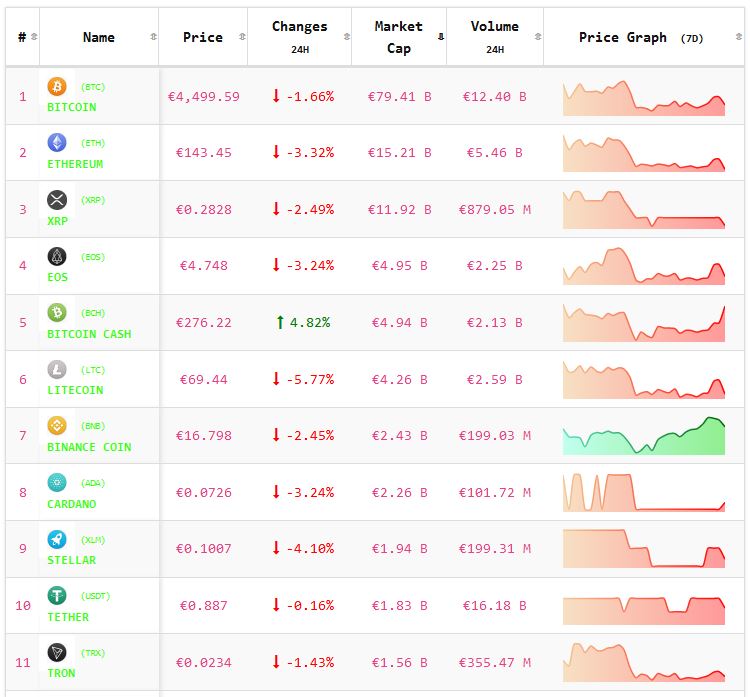Sort by Volume 24H column header
The width and height of the screenshot is (750, 697).
(494, 37)
